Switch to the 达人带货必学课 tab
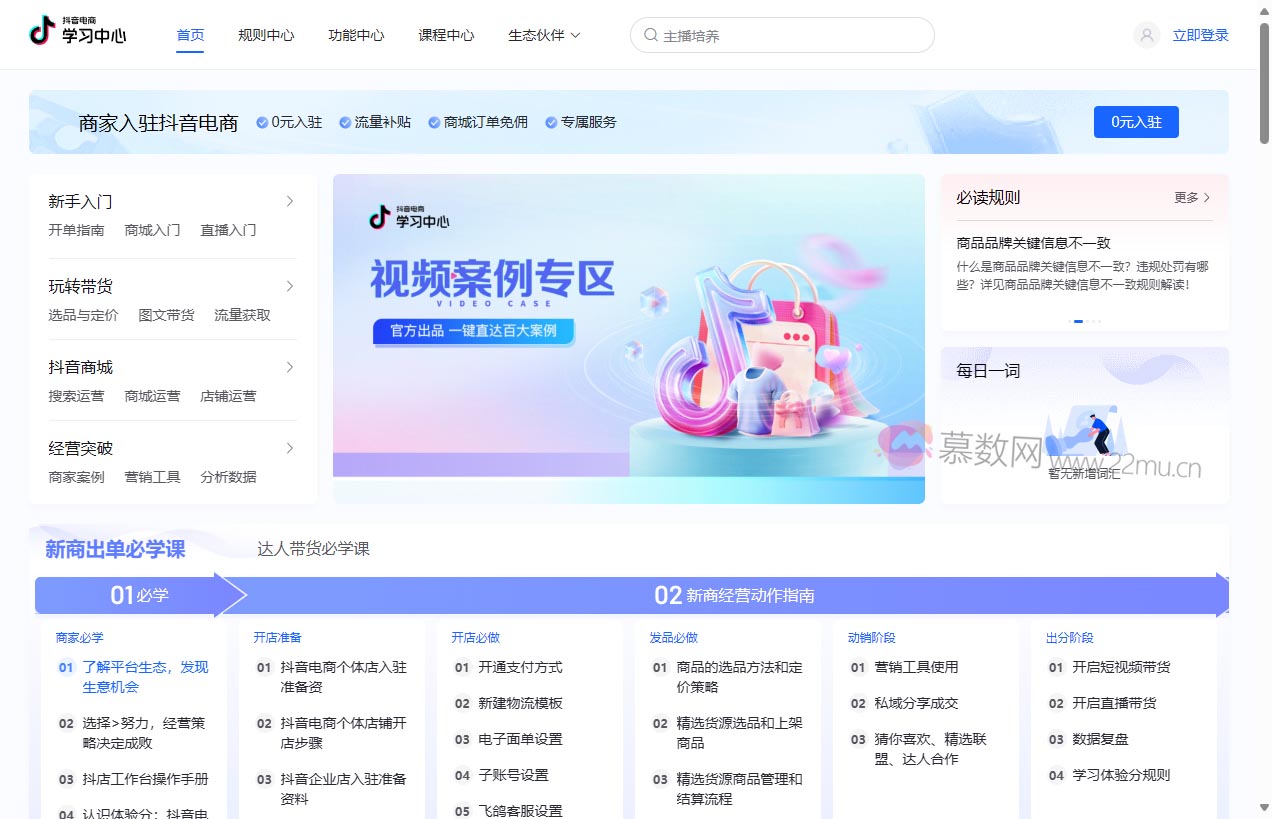This screenshot has height=819, width=1272. coord(314,549)
